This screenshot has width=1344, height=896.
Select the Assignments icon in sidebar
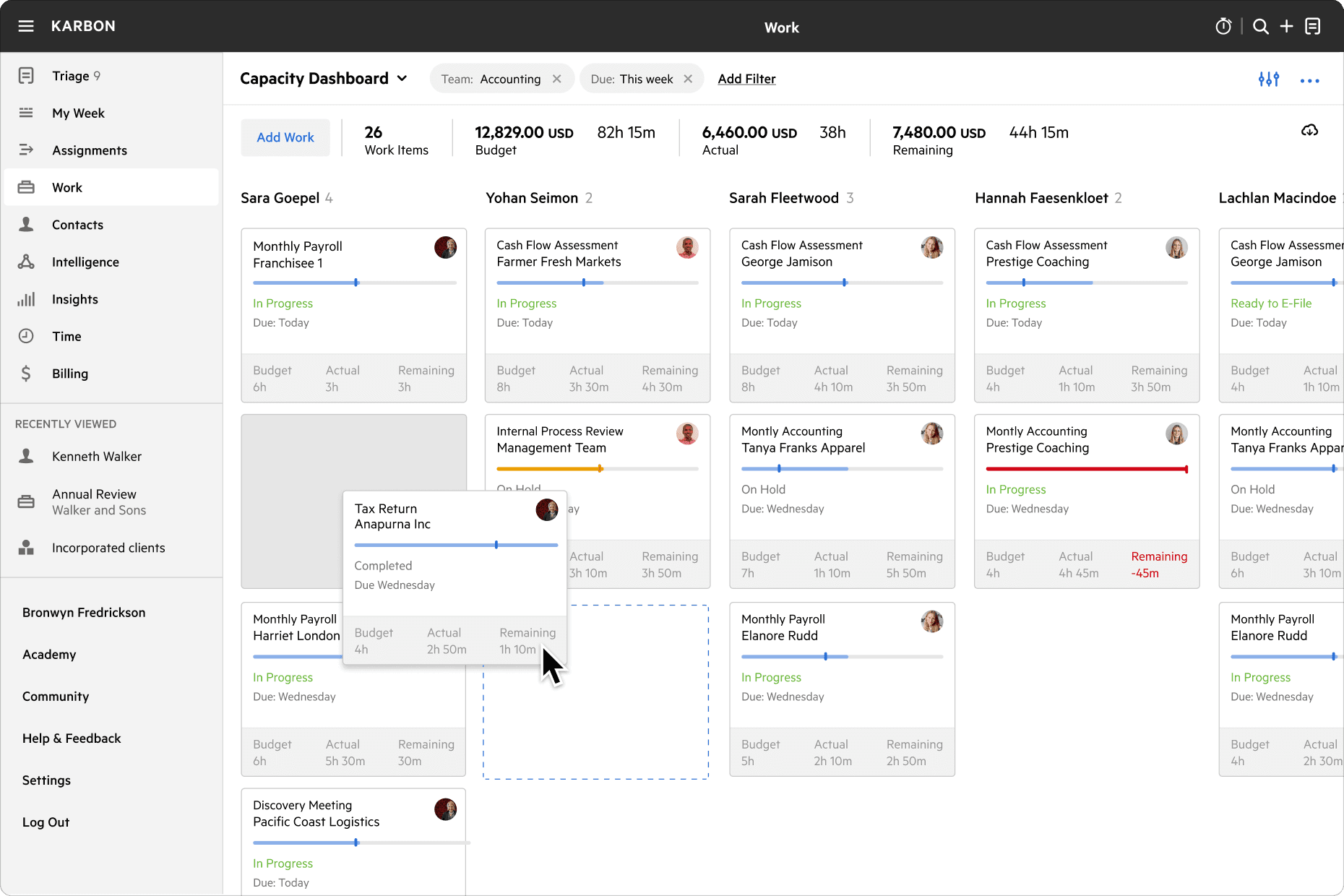[27, 150]
